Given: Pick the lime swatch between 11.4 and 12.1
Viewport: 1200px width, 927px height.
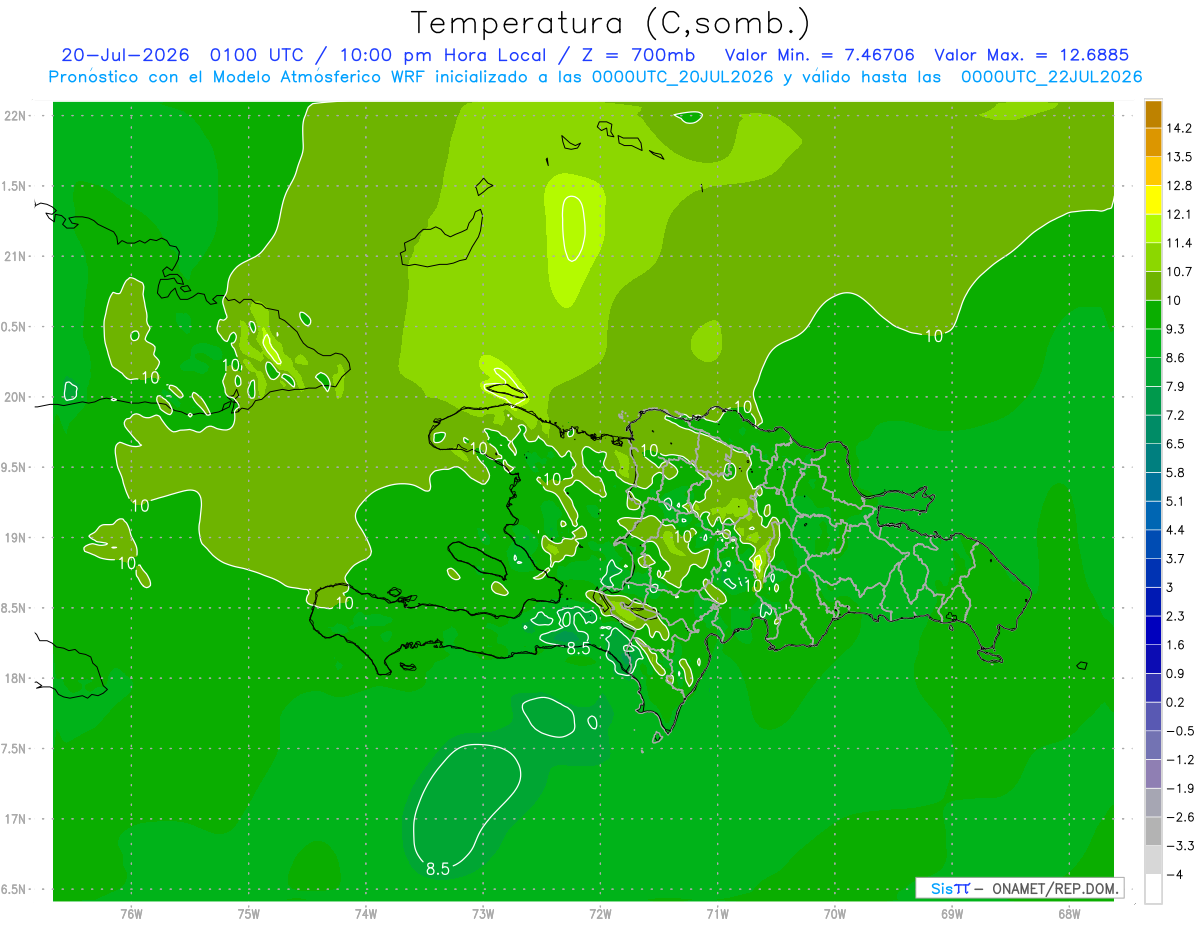Looking at the screenshot, I should pyautogui.click(x=1153, y=228).
